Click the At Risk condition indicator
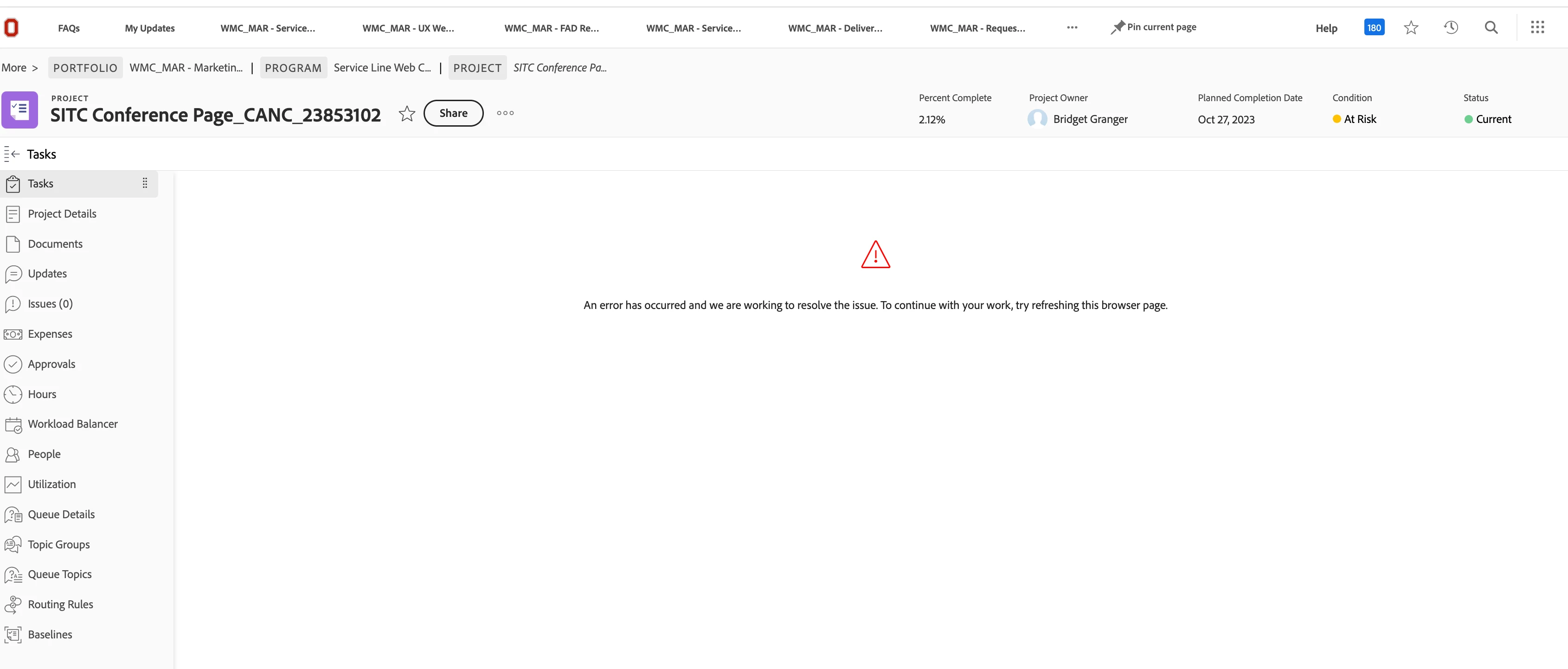This screenshot has width=1568, height=669. 1354,119
